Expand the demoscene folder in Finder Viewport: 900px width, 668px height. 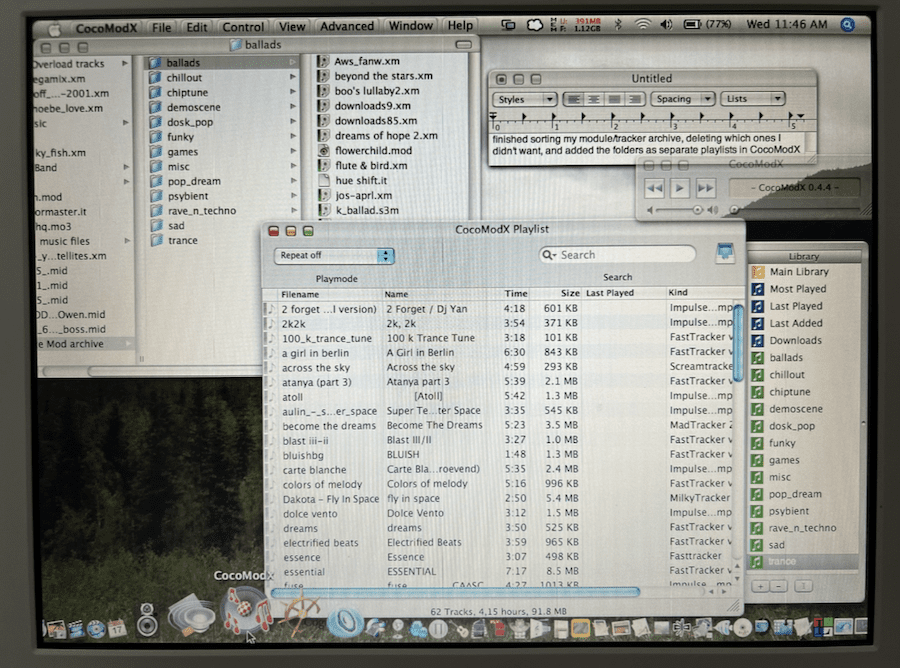[293, 107]
